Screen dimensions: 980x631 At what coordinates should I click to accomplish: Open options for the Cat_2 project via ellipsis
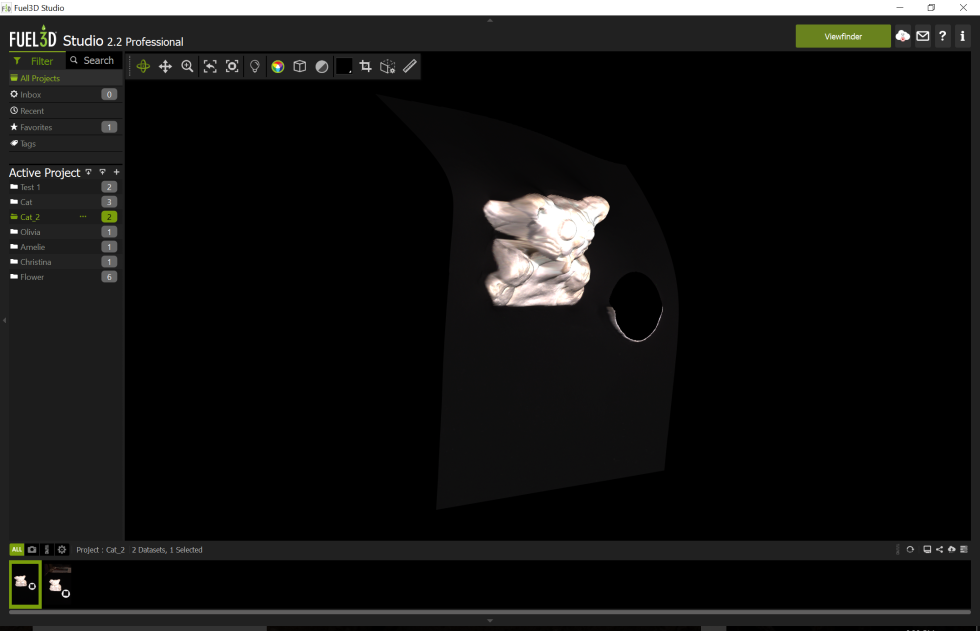(x=83, y=216)
